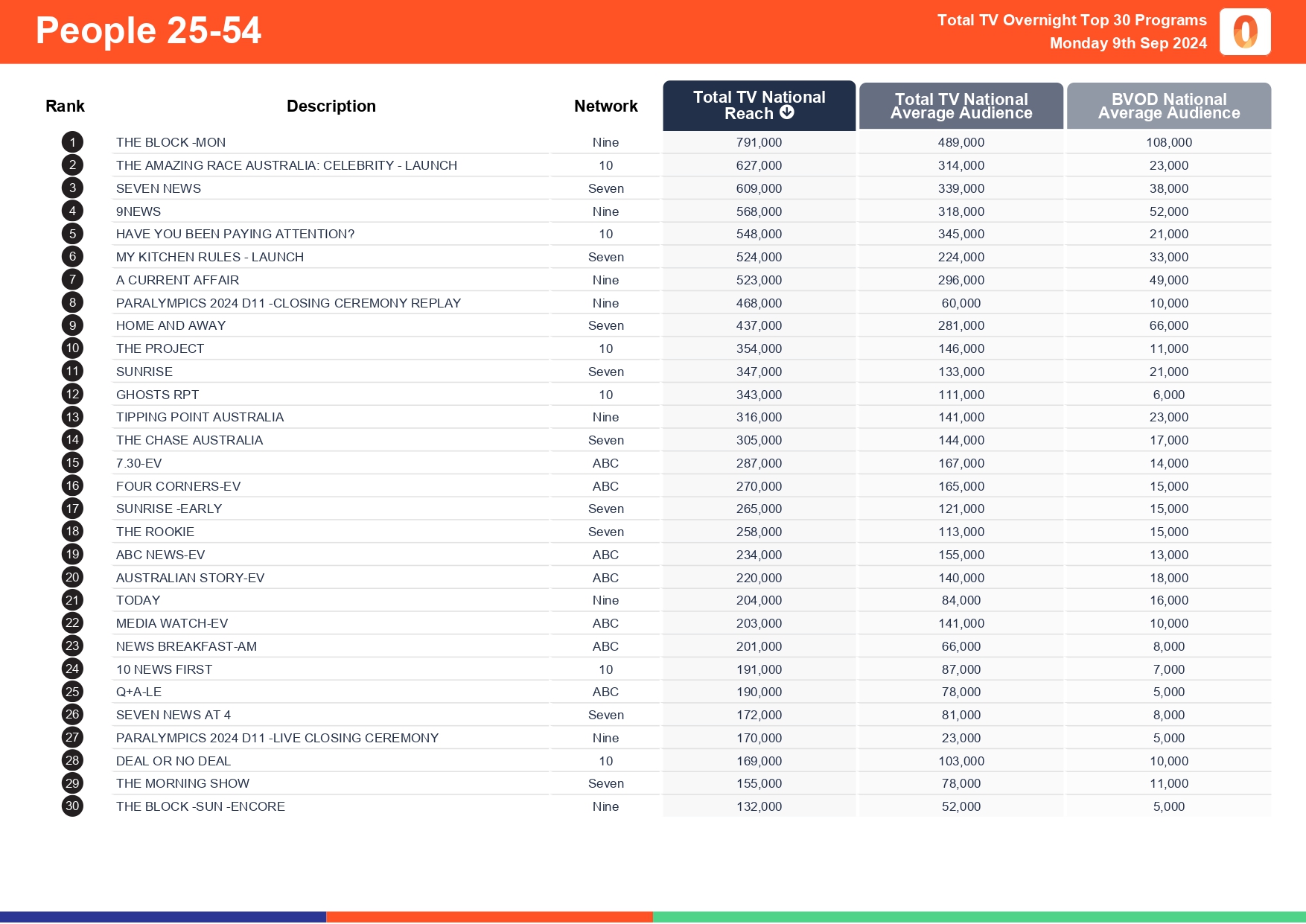Select rank badge 30 beside THE BLOCK -SUN -ENCORE
This screenshot has width=1306, height=924.
click(71, 806)
